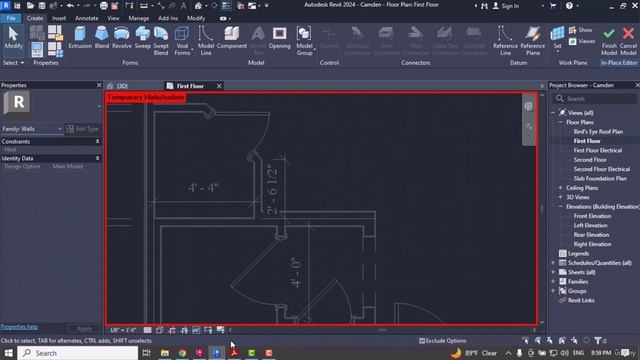Expand the 3D Views tree node
Image resolution: width=640 pixels, height=360 pixels.
(560, 197)
